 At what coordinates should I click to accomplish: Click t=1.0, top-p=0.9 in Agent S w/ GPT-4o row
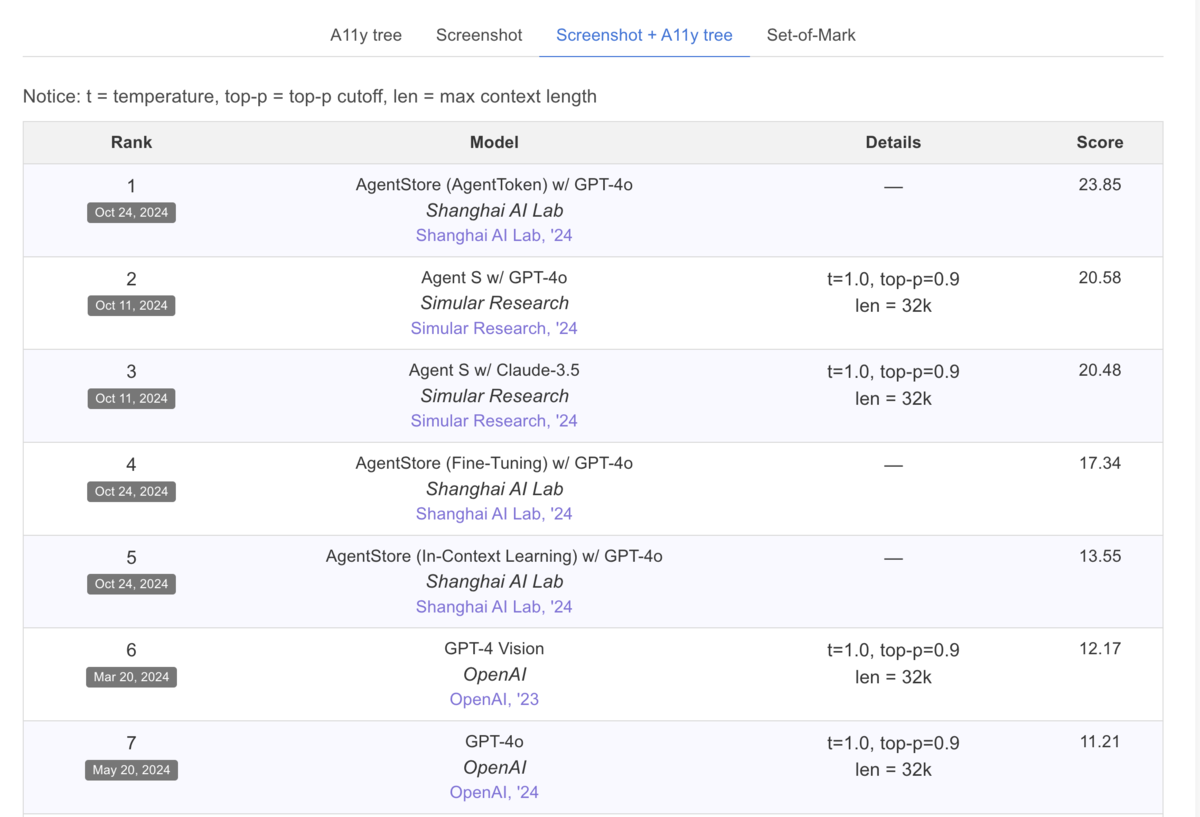click(893, 279)
